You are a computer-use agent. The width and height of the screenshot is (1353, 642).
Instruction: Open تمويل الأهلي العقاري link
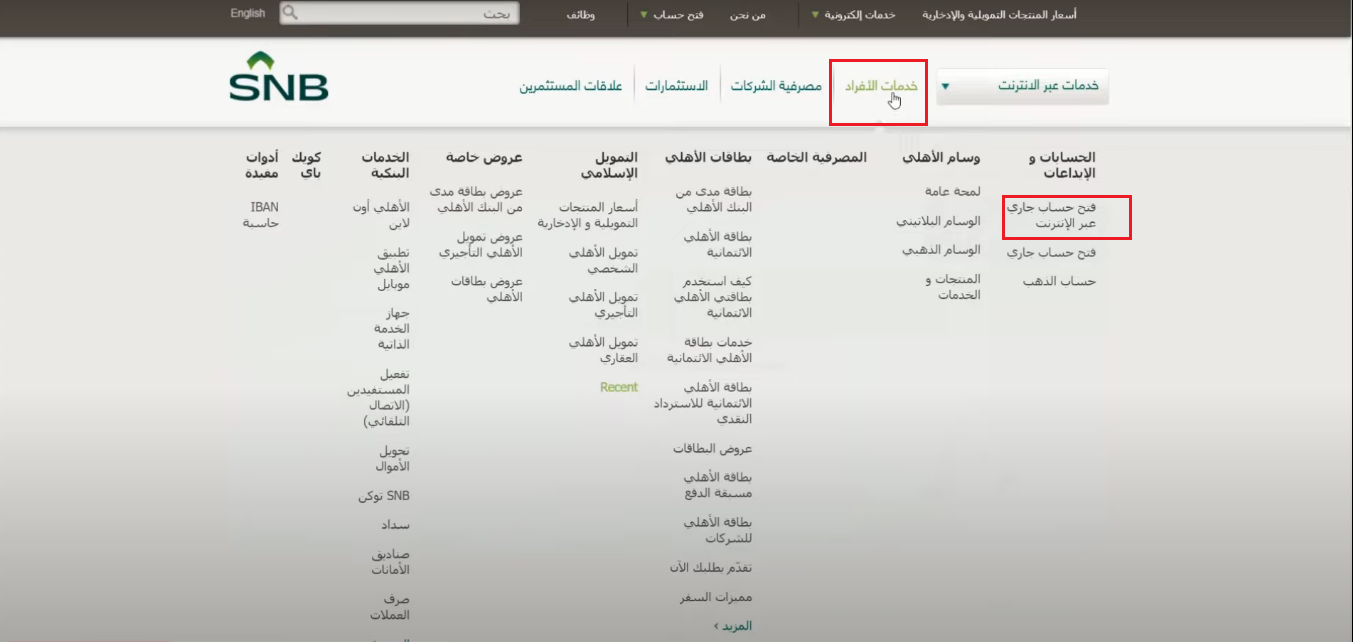coord(603,349)
